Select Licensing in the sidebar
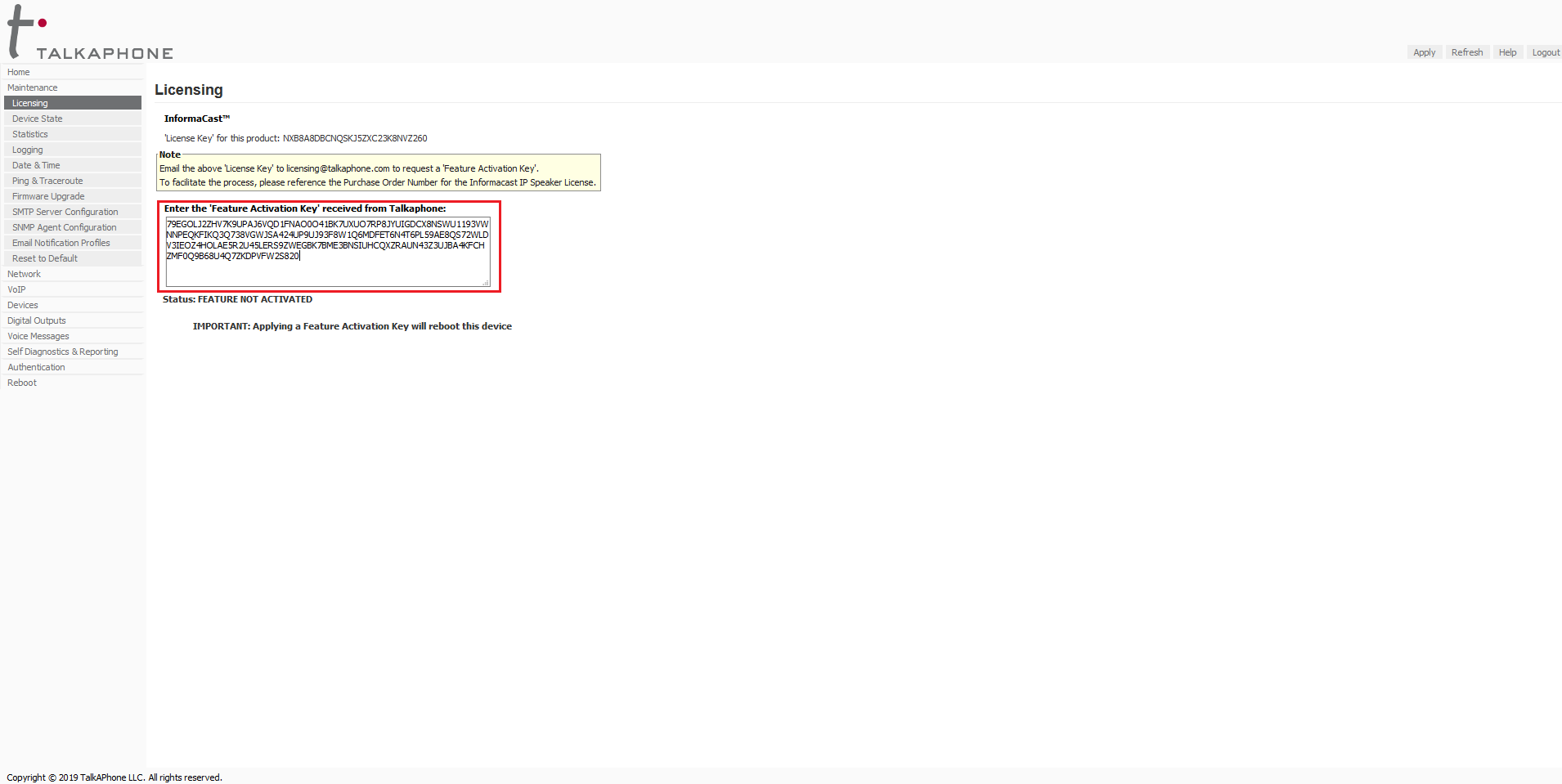 73,103
